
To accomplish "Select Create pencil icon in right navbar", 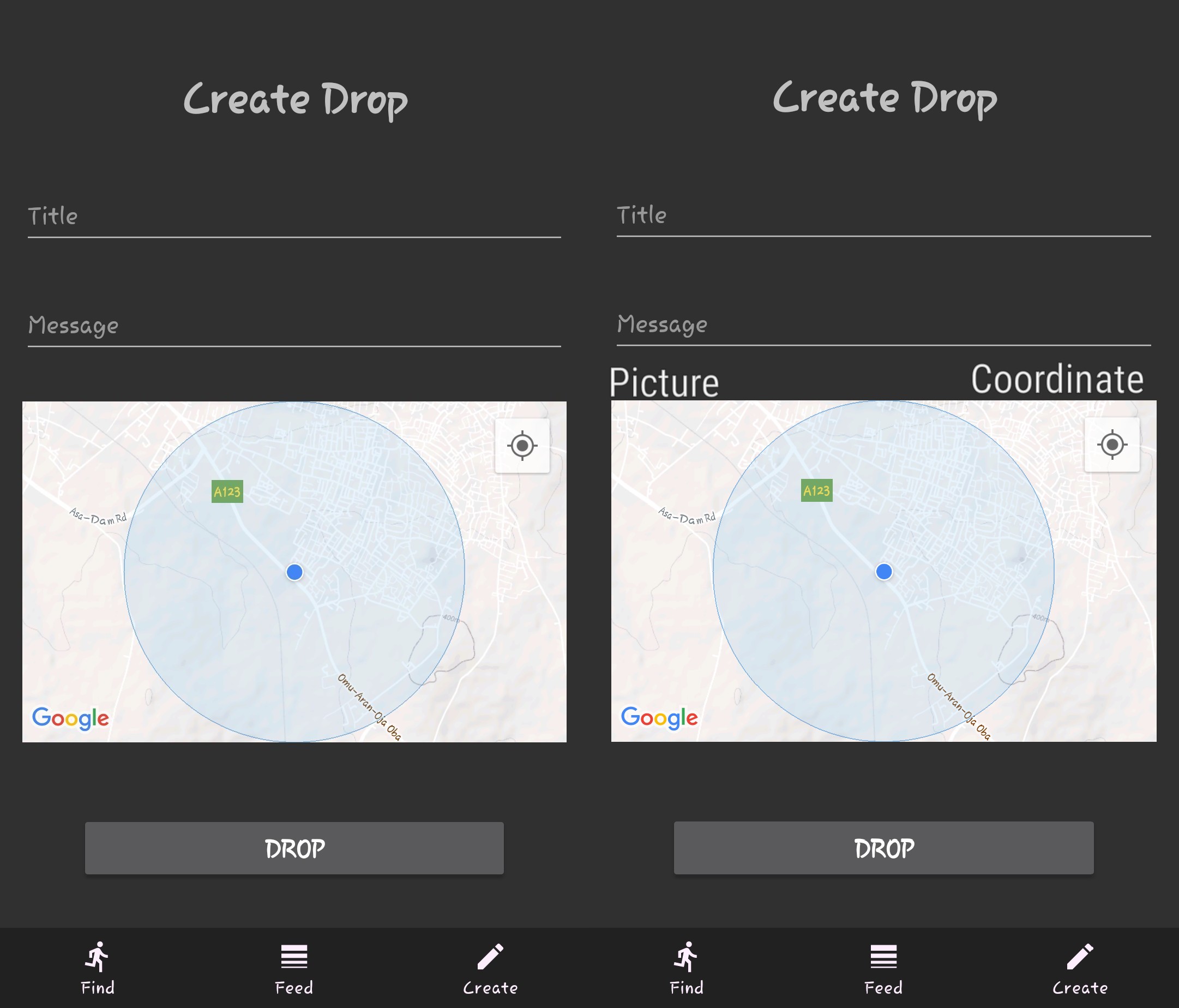I will 1079,957.
